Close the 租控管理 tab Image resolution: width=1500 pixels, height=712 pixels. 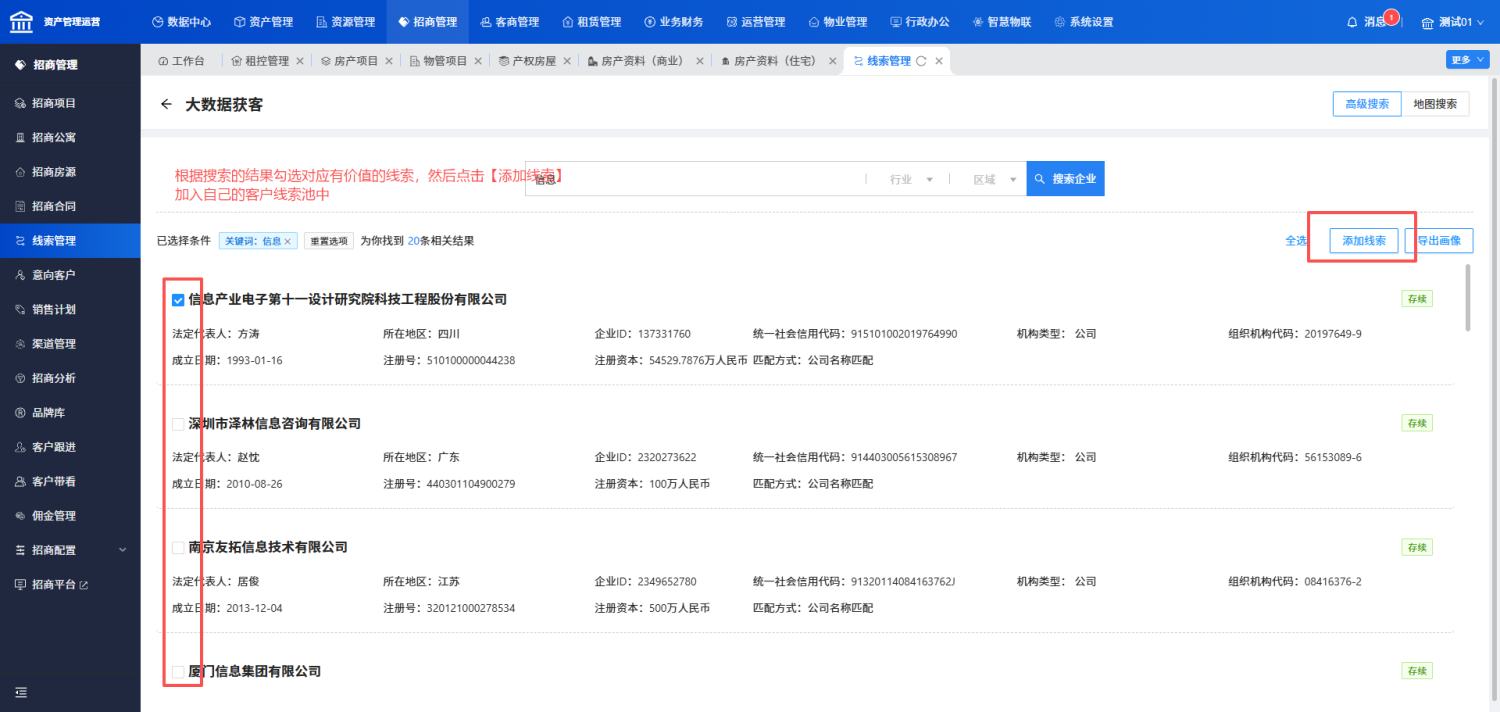[x=299, y=61]
